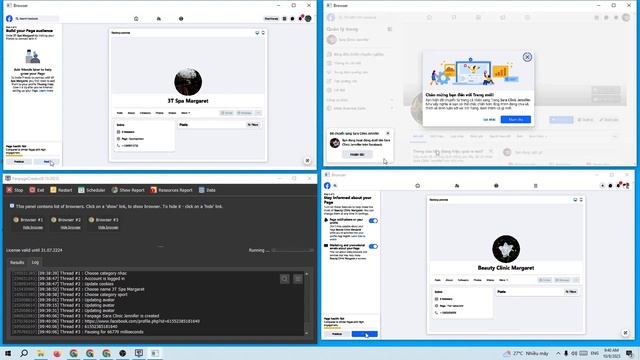Open the Resources Report

pyautogui.click(x=171, y=190)
